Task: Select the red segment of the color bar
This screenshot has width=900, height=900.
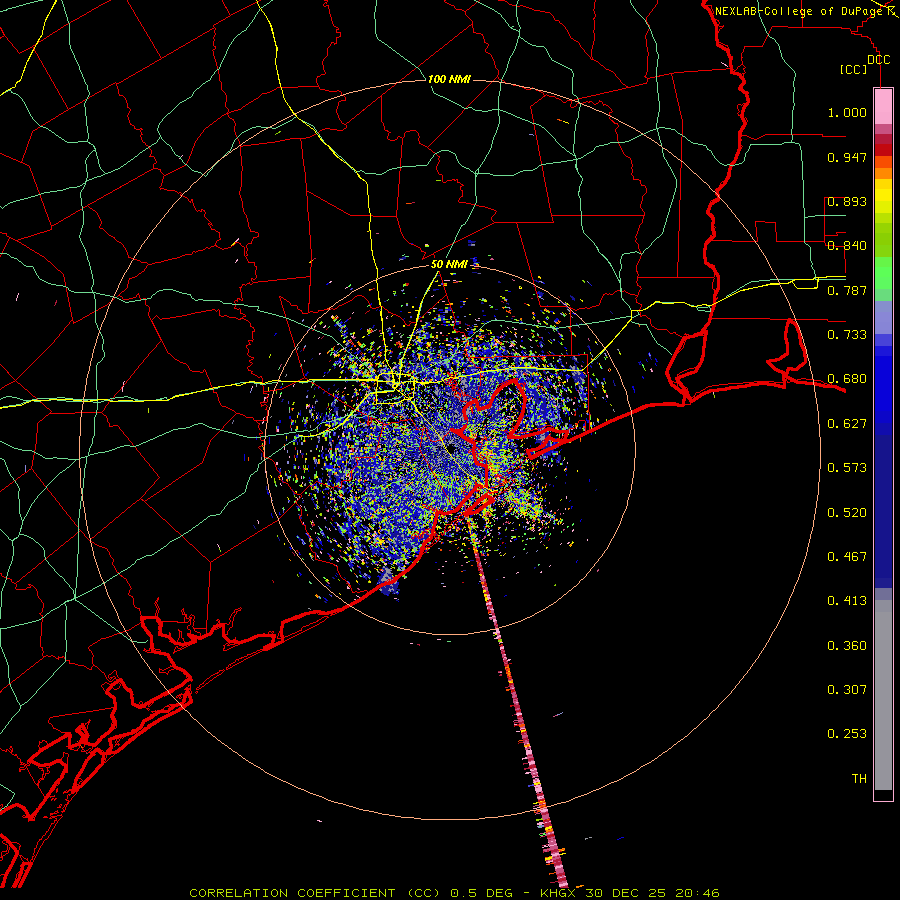Action: [x=883, y=150]
